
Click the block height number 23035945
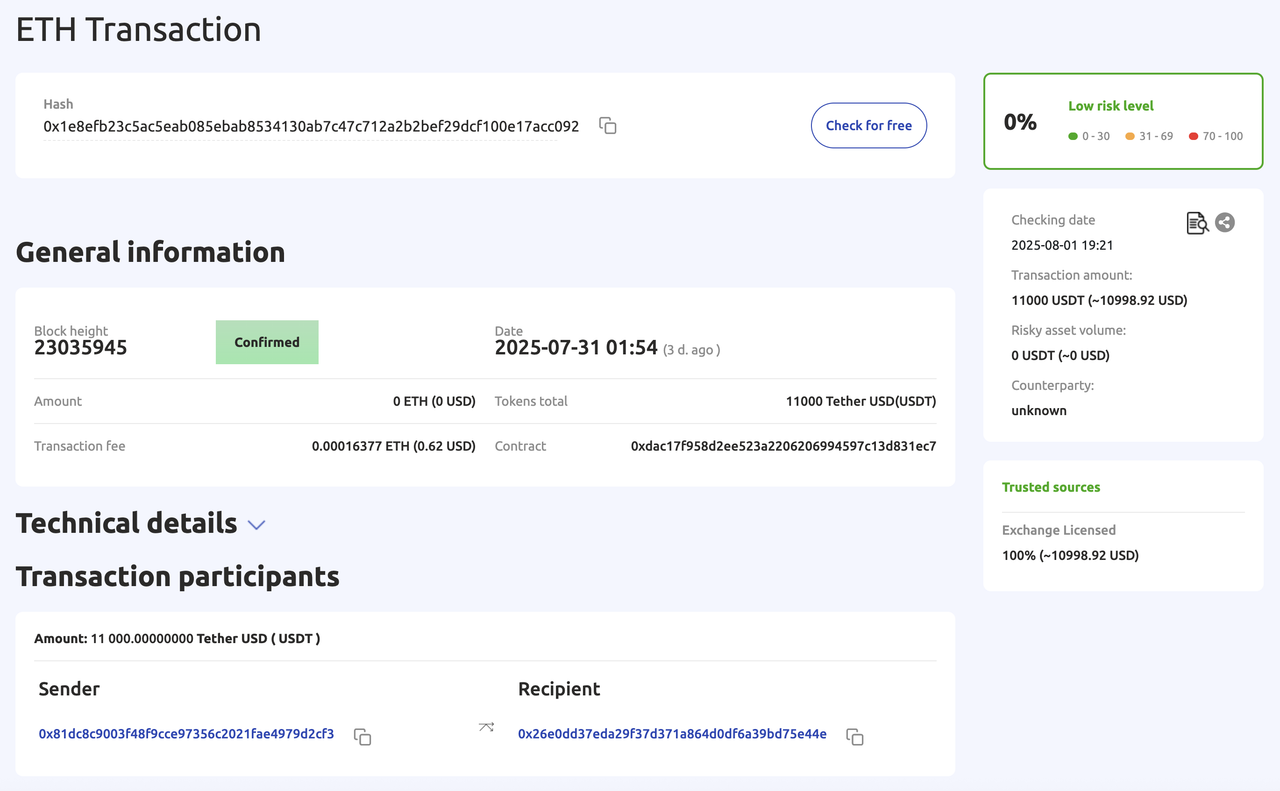point(81,348)
